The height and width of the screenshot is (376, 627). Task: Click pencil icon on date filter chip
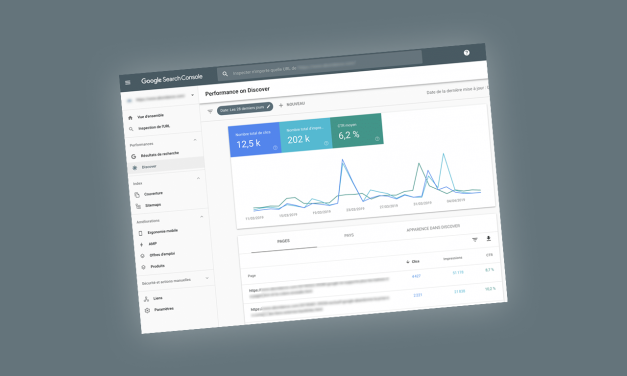268,106
